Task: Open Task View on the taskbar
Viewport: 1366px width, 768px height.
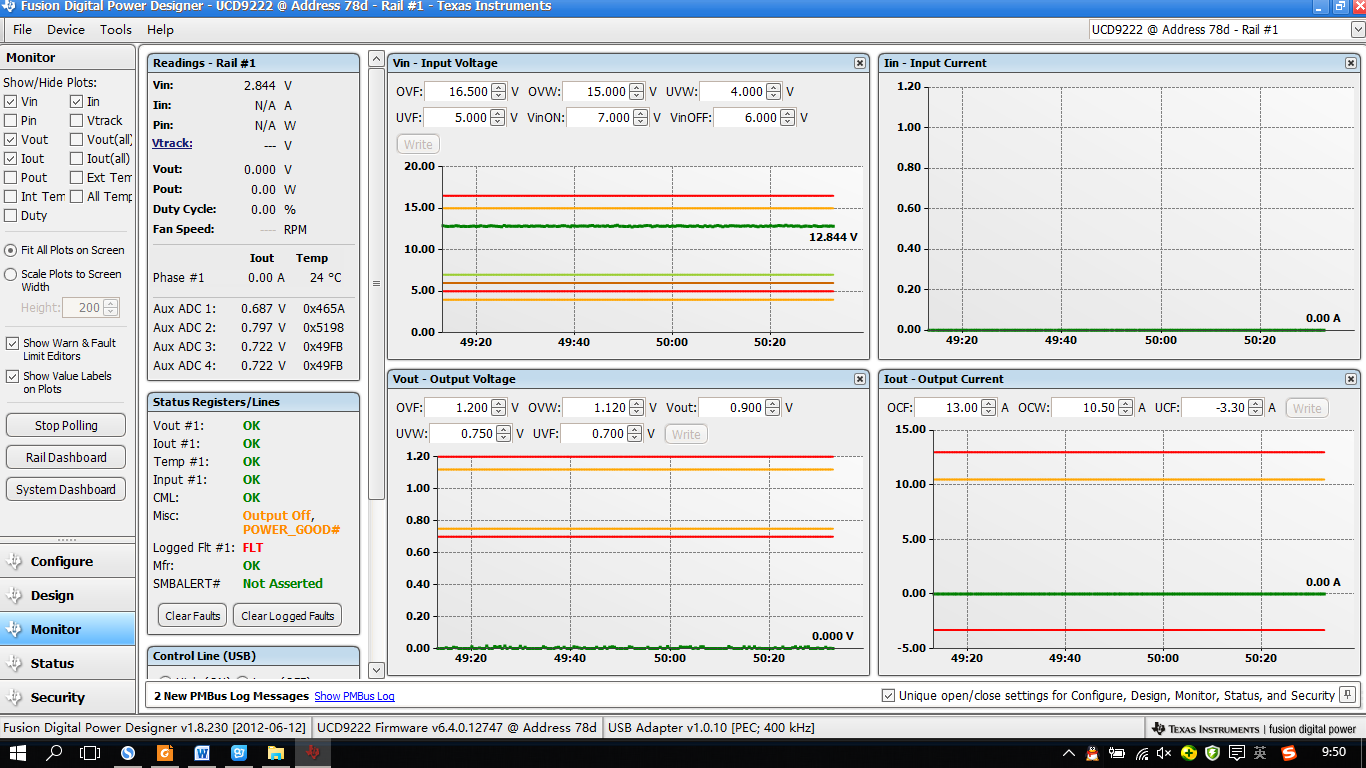Action: coord(91,752)
